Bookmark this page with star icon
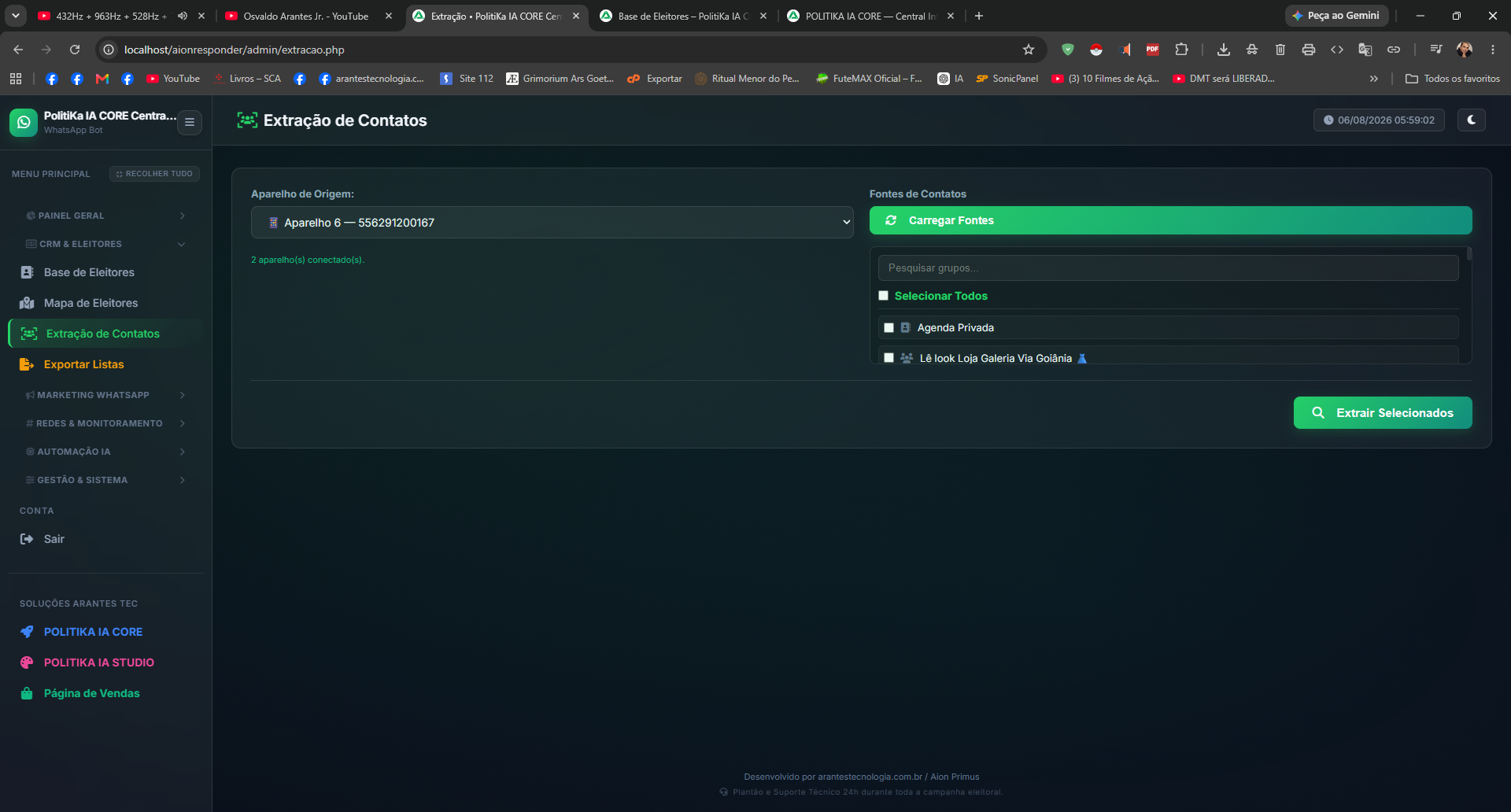Screen dimensions: 1511x812 [x=1028, y=50]
